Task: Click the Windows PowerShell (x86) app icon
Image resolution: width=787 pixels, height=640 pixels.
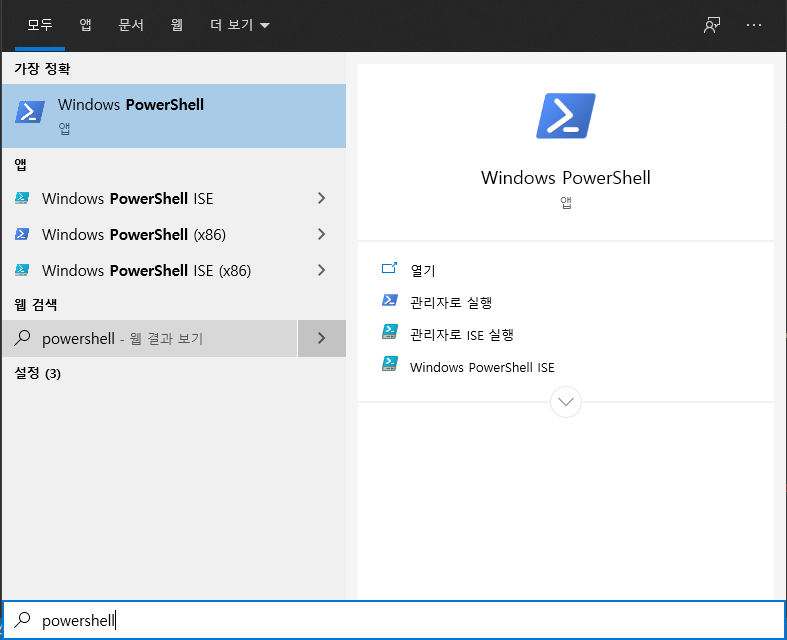Action: (22, 234)
